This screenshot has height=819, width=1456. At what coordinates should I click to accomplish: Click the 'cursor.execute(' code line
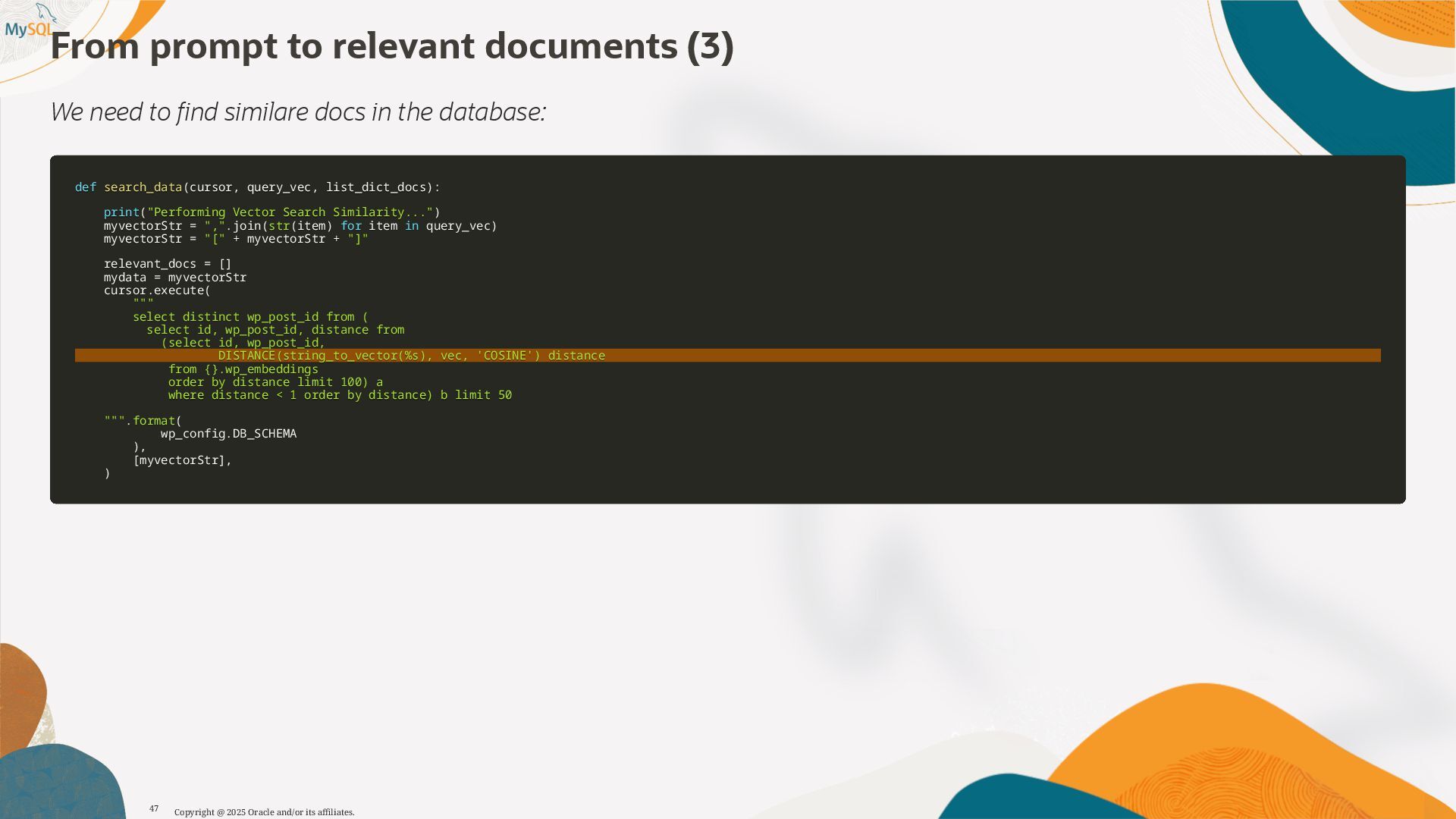coord(157,290)
